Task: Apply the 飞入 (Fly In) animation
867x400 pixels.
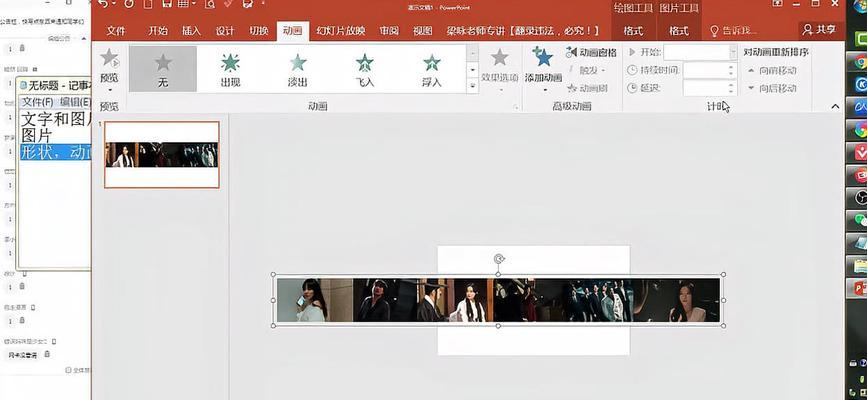Action: [x=365, y=69]
